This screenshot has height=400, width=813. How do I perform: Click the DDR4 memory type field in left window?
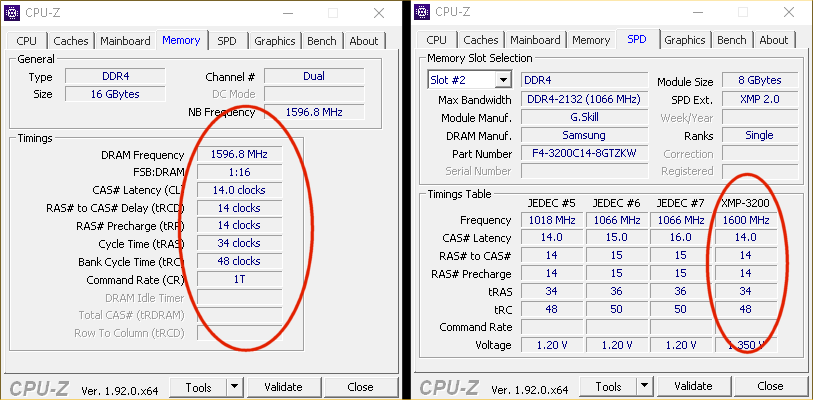[x=115, y=76]
